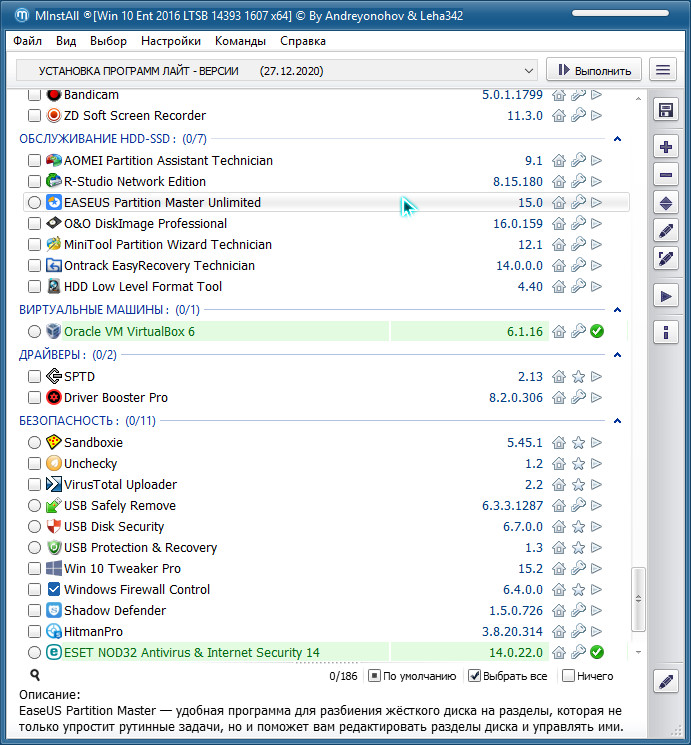Image resolution: width=691 pixels, height=745 pixels.
Task: Click key icon for USB Safely Remove
Action: [578, 506]
